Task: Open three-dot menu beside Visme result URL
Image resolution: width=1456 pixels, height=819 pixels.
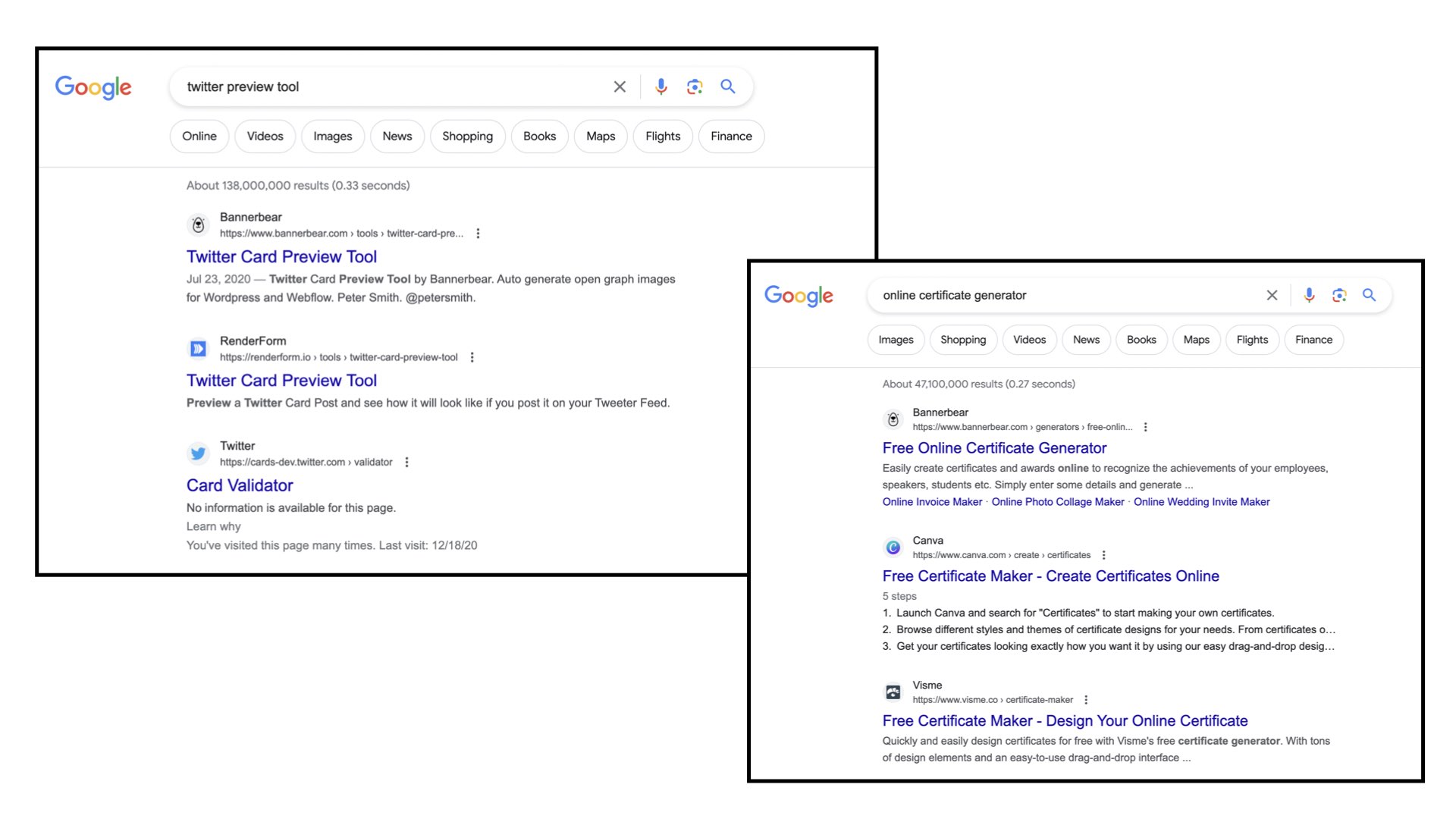Action: coord(1086,700)
